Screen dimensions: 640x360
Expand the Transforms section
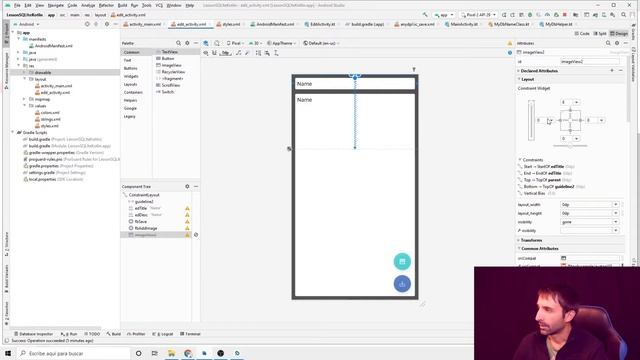click(519, 240)
